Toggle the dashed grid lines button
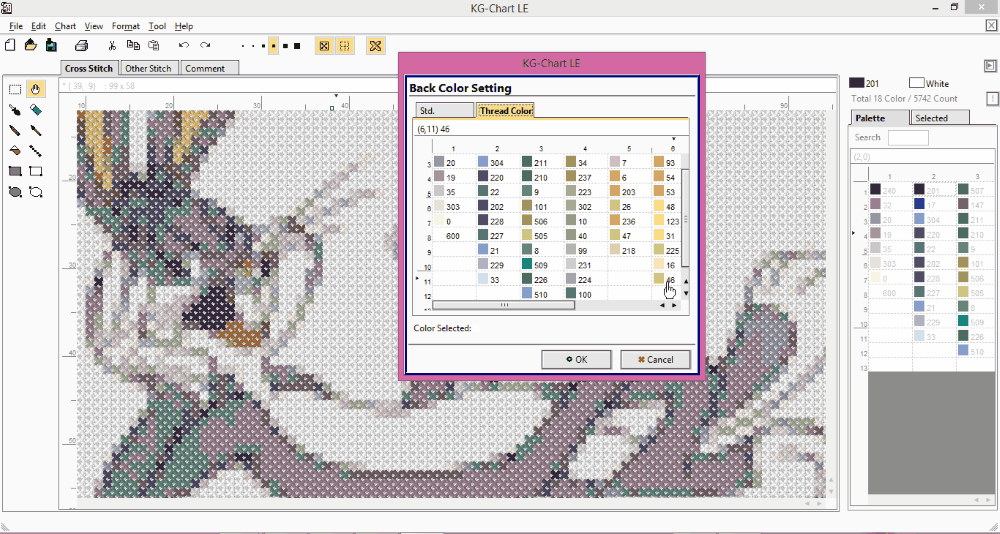The width and height of the screenshot is (1000, 534). 344,46
